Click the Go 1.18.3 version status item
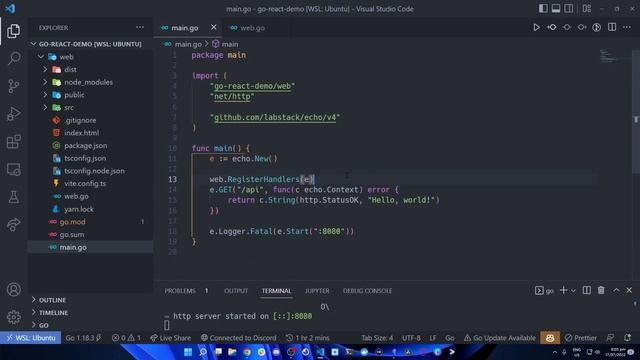Screen dimensions: 640x360 83,338
